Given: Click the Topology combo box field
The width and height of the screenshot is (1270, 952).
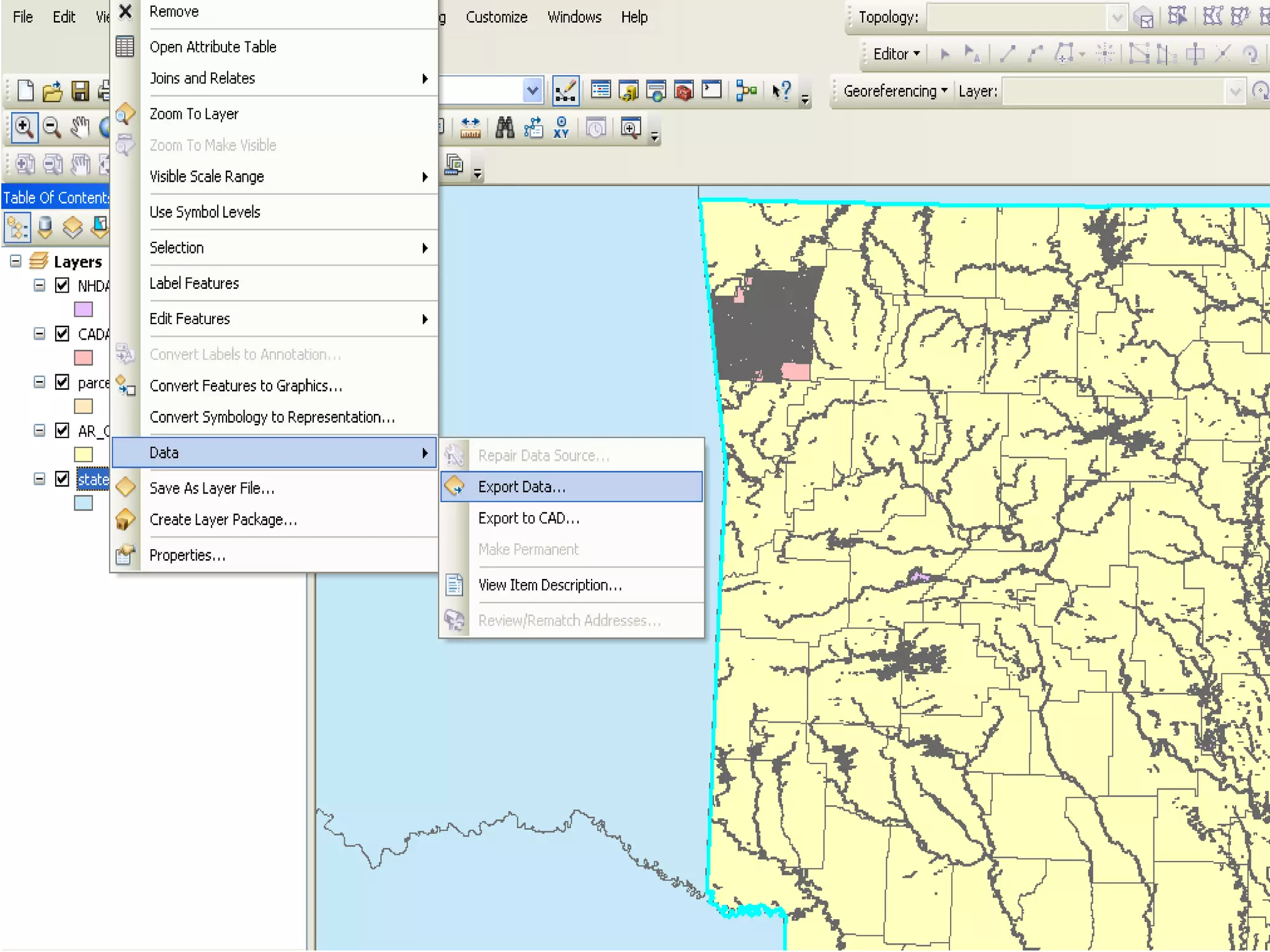Looking at the screenshot, I should (1017, 17).
